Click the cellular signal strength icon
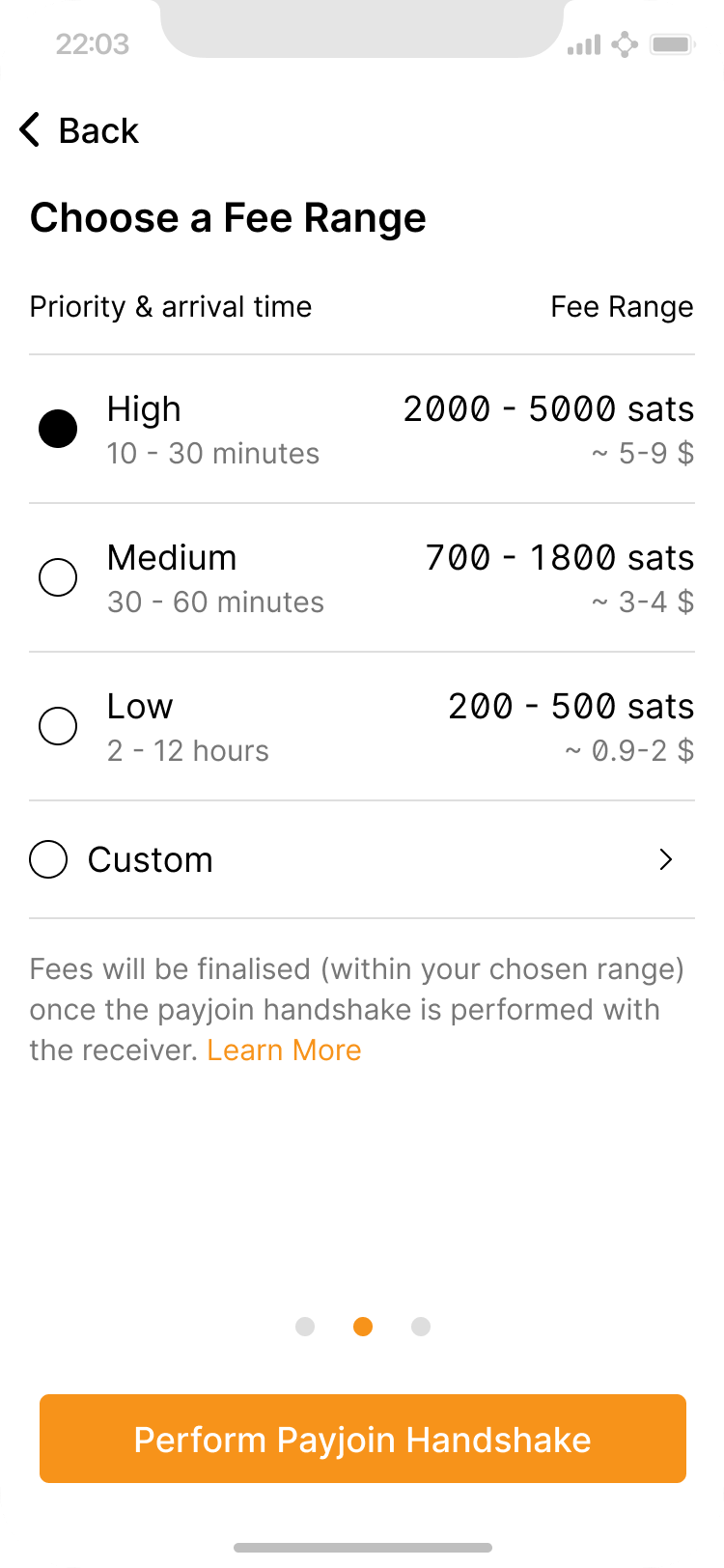Image resolution: width=724 pixels, height=1568 pixels. coord(584,45)
